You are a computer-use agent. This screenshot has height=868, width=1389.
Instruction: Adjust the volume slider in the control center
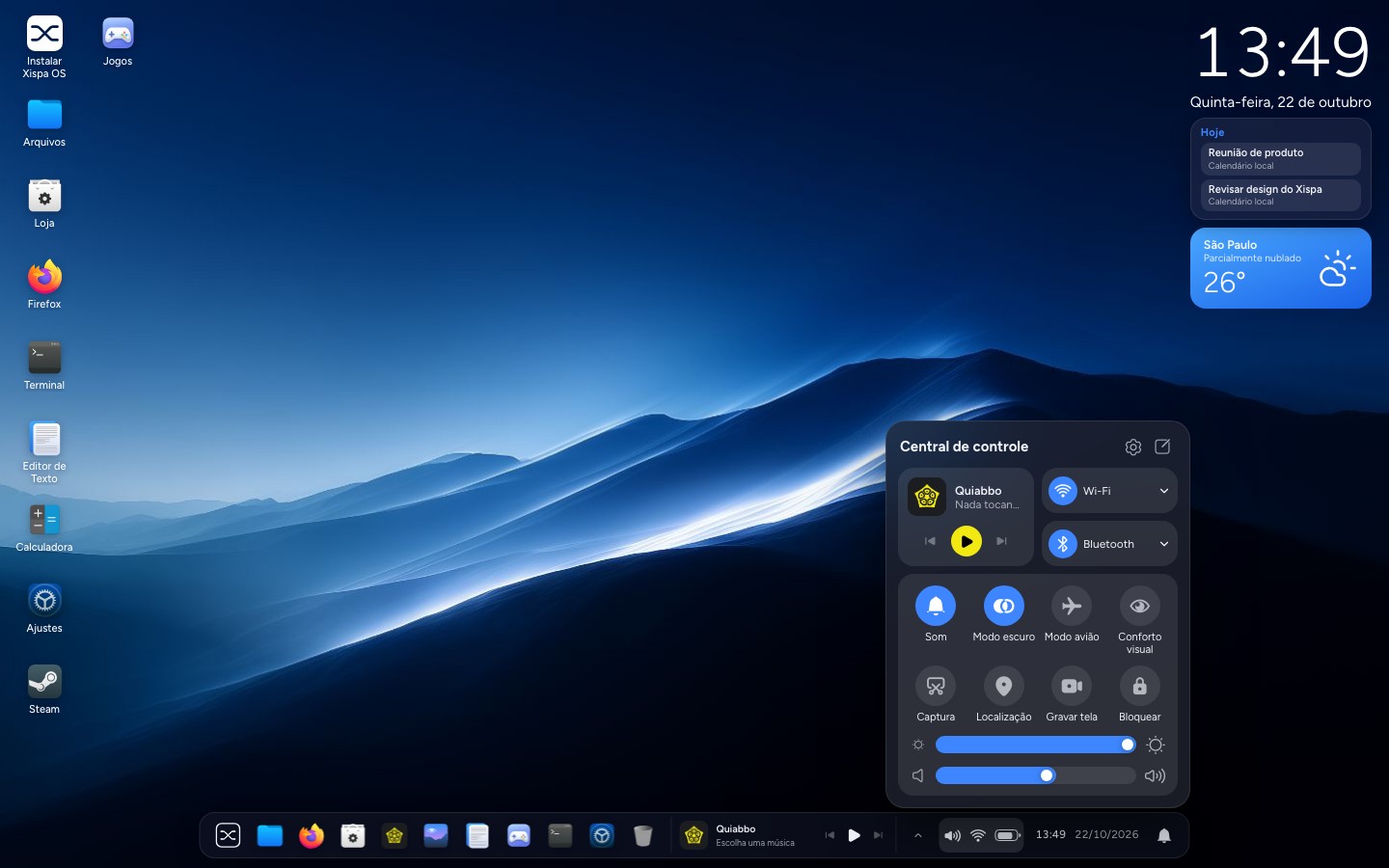coord(1035,775)
